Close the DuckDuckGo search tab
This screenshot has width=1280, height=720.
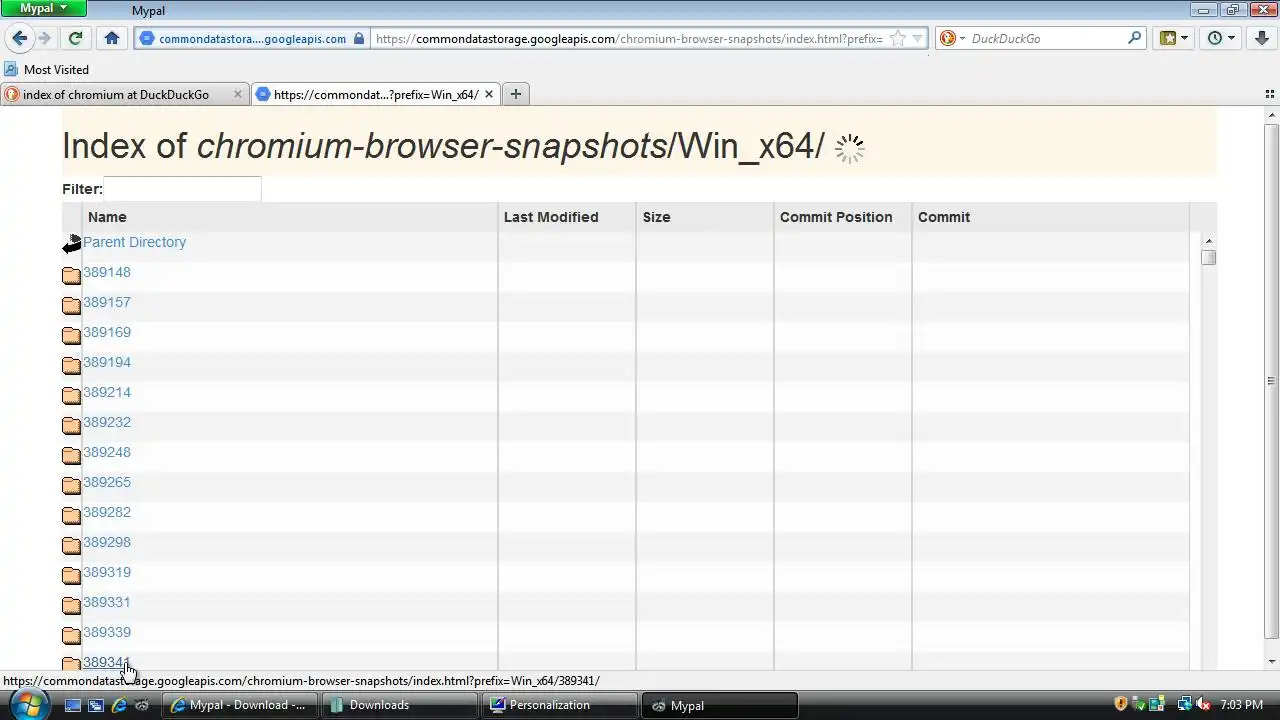[x=237, y=94]
